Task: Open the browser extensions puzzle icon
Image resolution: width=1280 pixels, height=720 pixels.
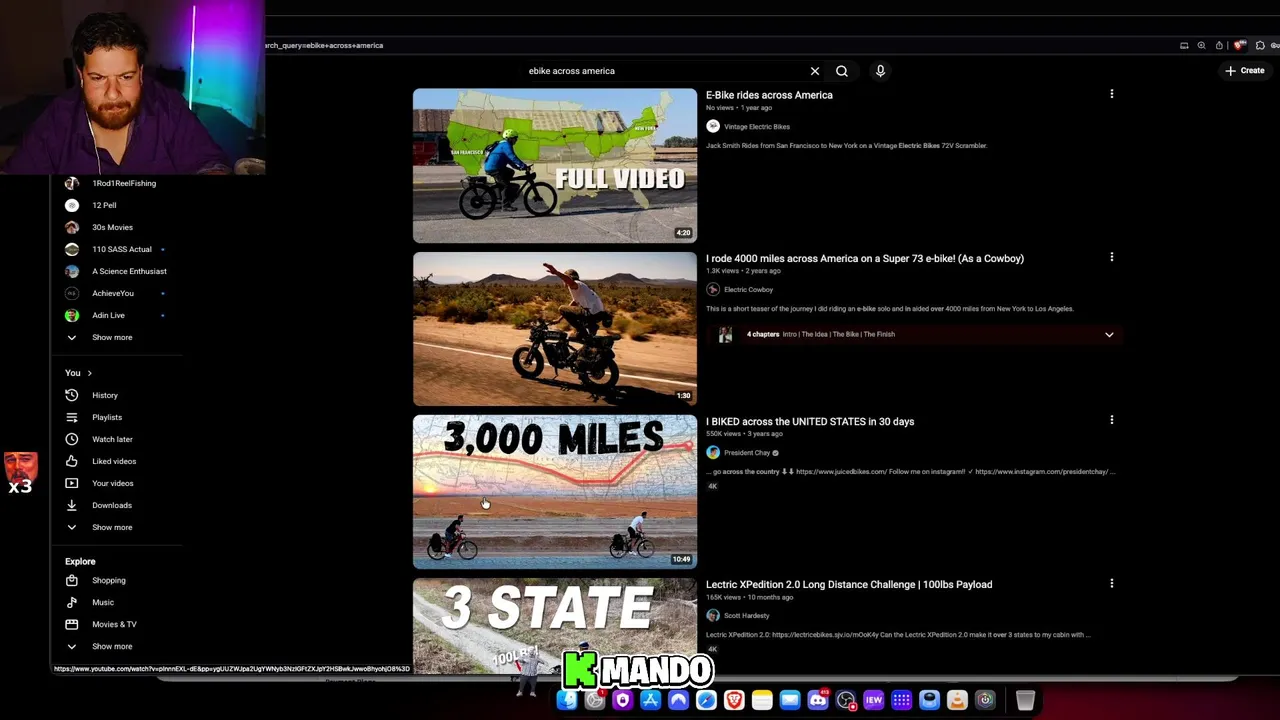Action: (1260, 45)
